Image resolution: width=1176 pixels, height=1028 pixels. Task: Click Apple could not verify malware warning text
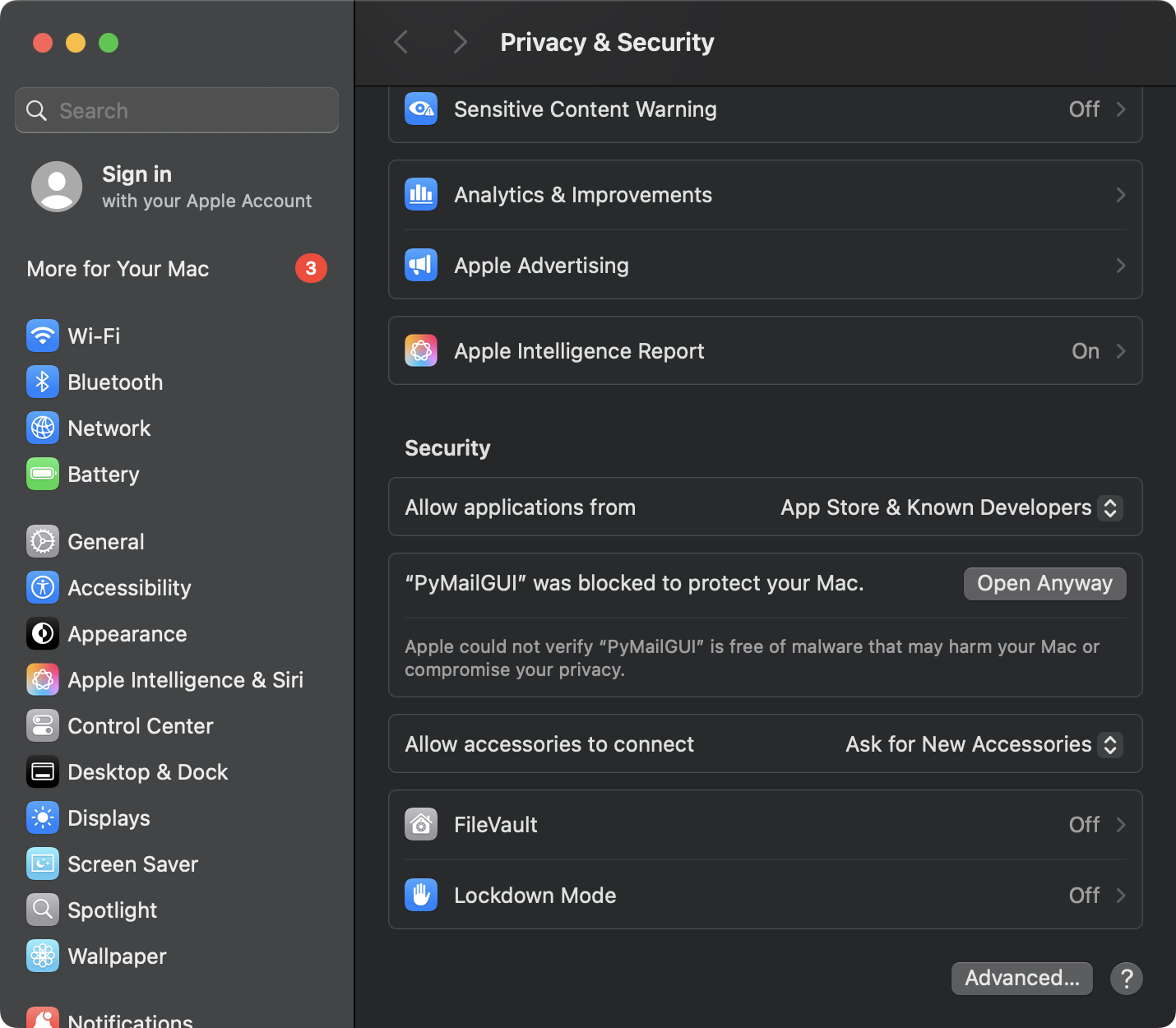click(752, 658)
